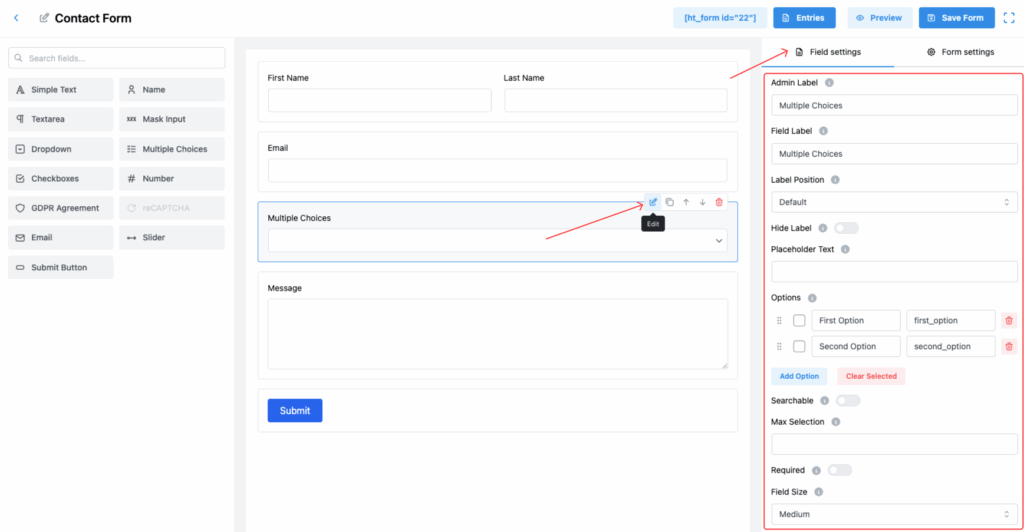Open the Field Size dropdown
1024x532 pixels.
[x=894, y=514]
